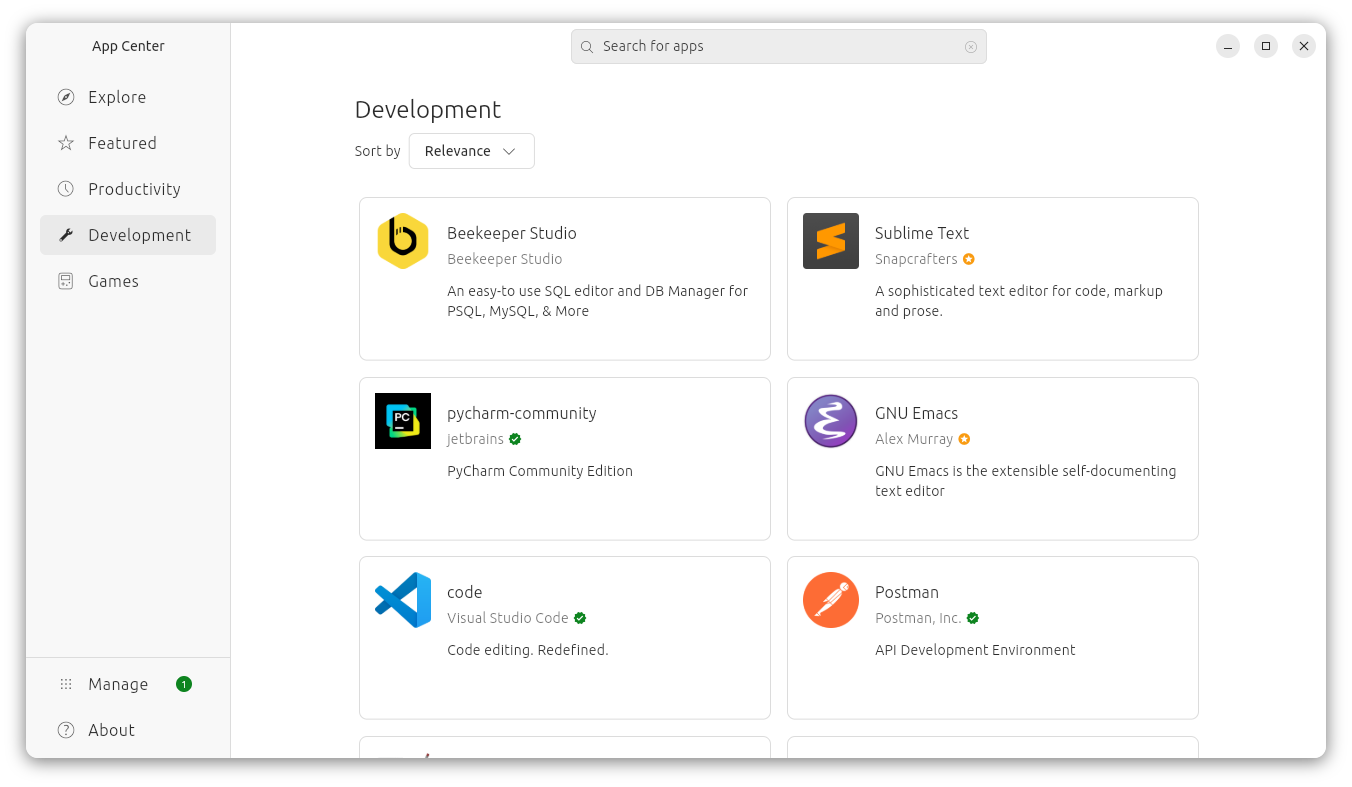Click the Beekeeper Studio publisher subtitle
This screenshot has width=1352, height=787.
[x=505, y=259]
